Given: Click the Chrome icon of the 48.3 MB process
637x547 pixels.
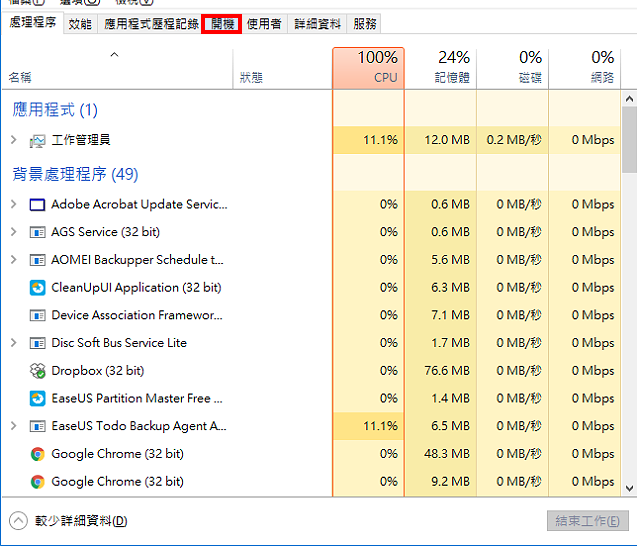Looking at the screenshot, I should [x=37, y=454].
